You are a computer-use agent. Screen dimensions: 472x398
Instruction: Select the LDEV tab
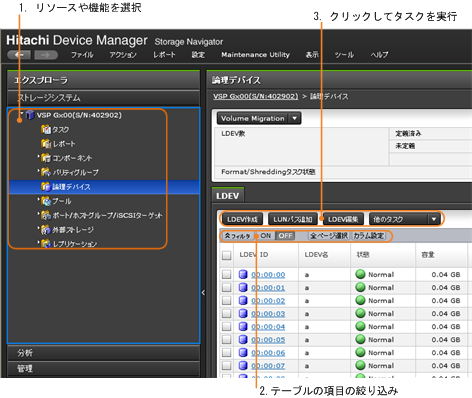[228, 195]
